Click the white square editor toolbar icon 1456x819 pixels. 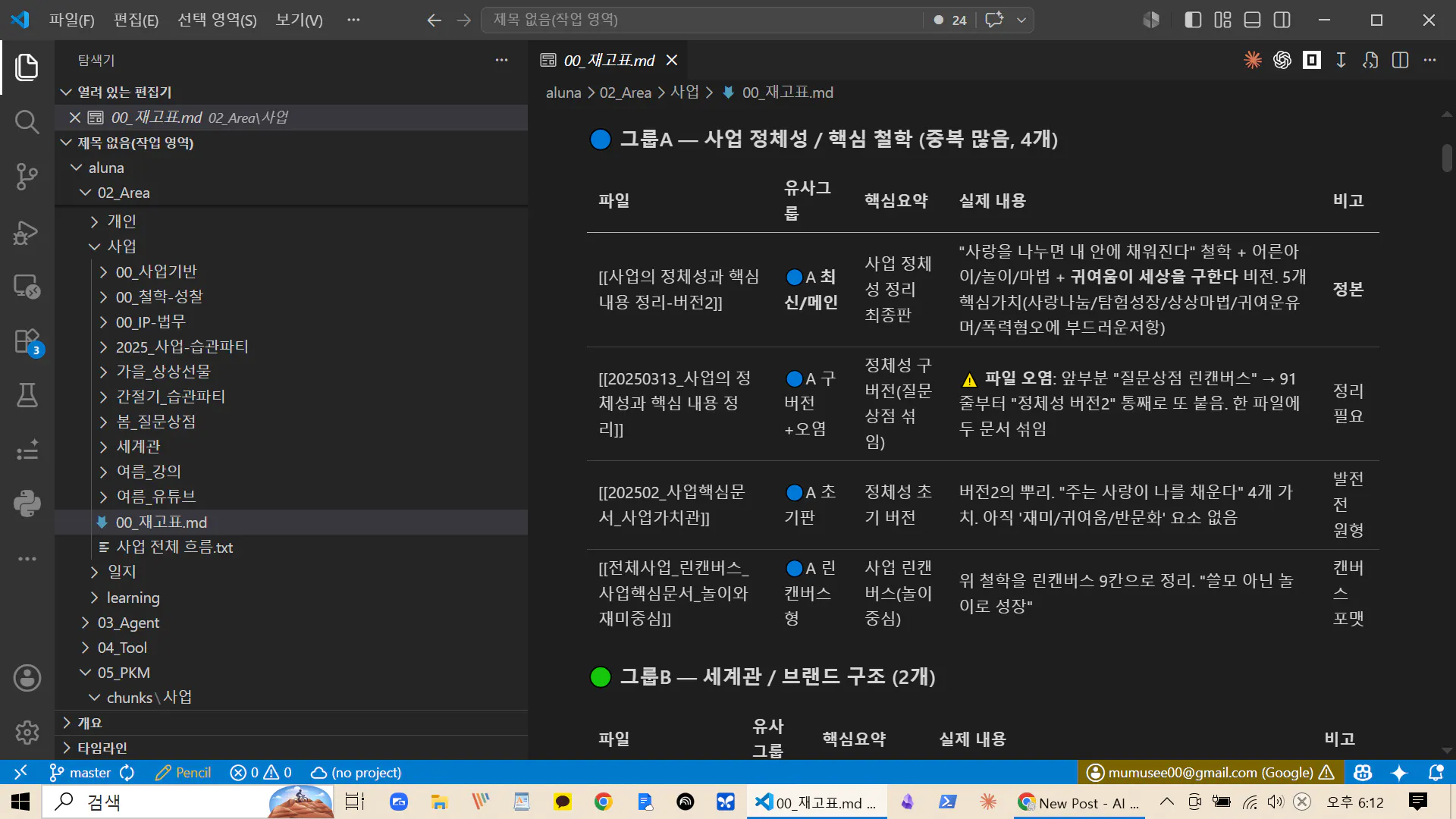(x=1312, y=60)
